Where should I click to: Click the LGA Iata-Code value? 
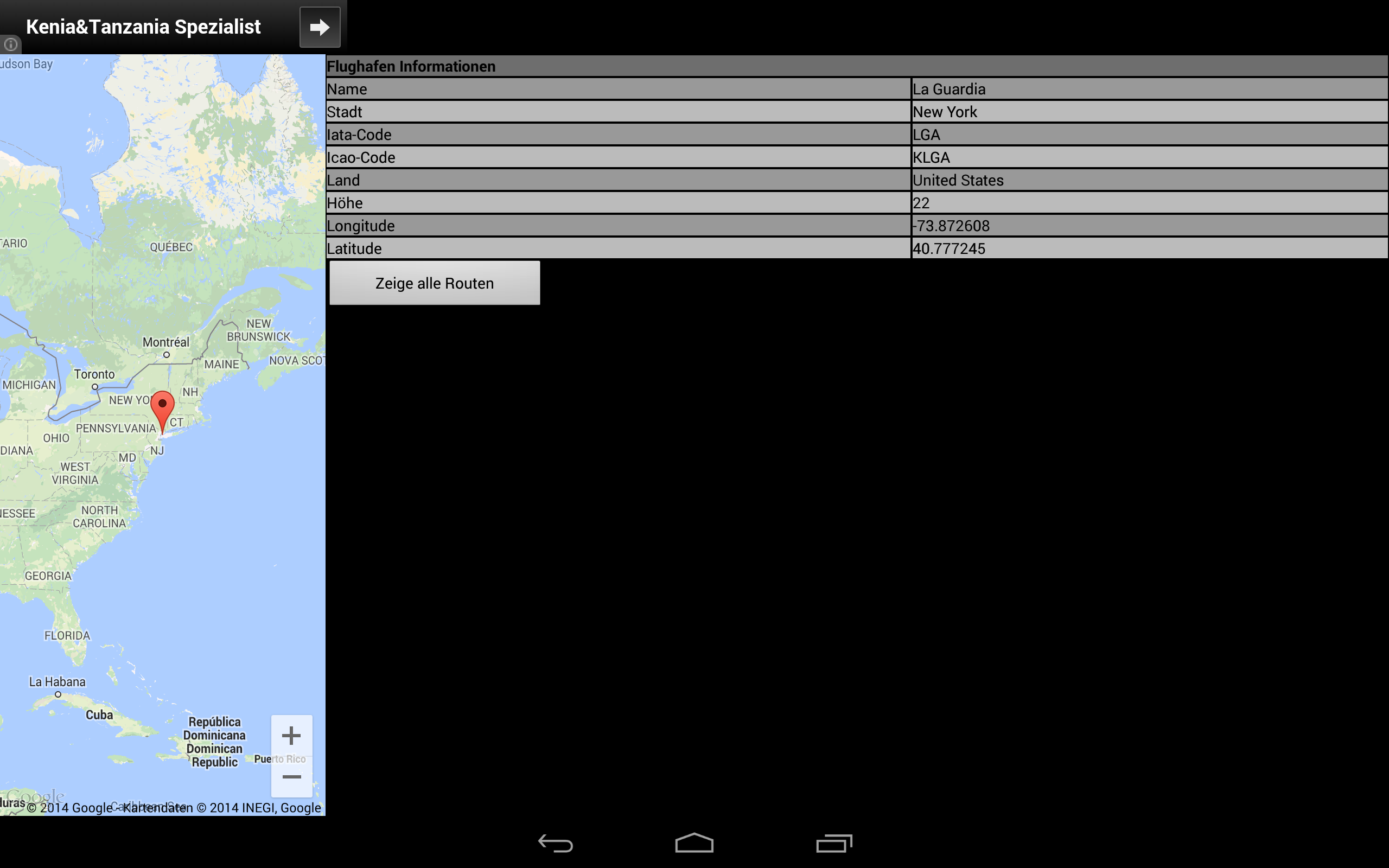[926, 135]
